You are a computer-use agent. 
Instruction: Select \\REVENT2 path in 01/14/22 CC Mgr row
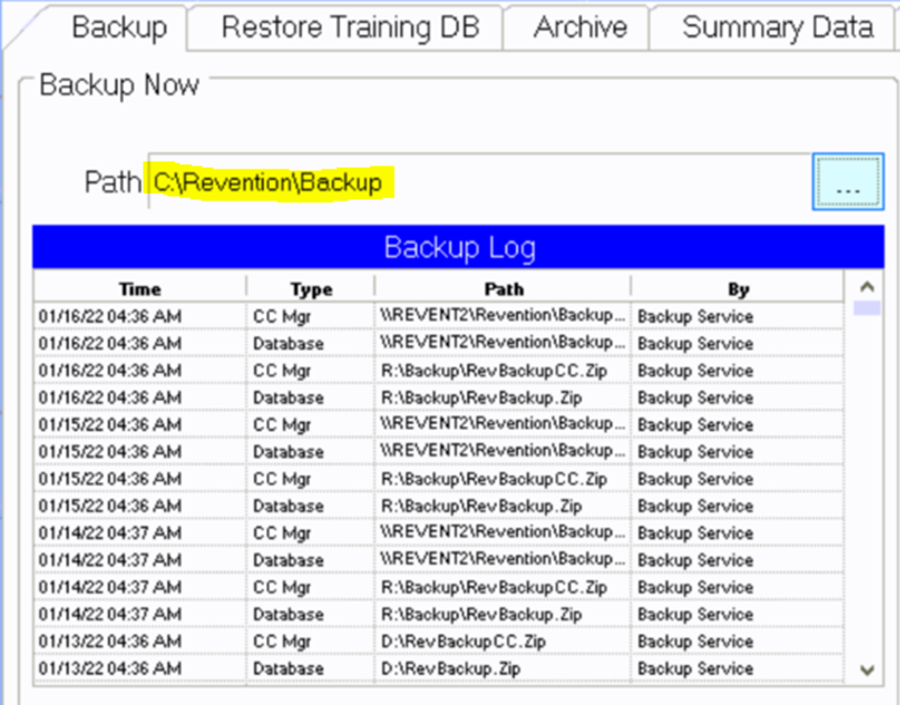pyautogui.click(x=502, y=533)
